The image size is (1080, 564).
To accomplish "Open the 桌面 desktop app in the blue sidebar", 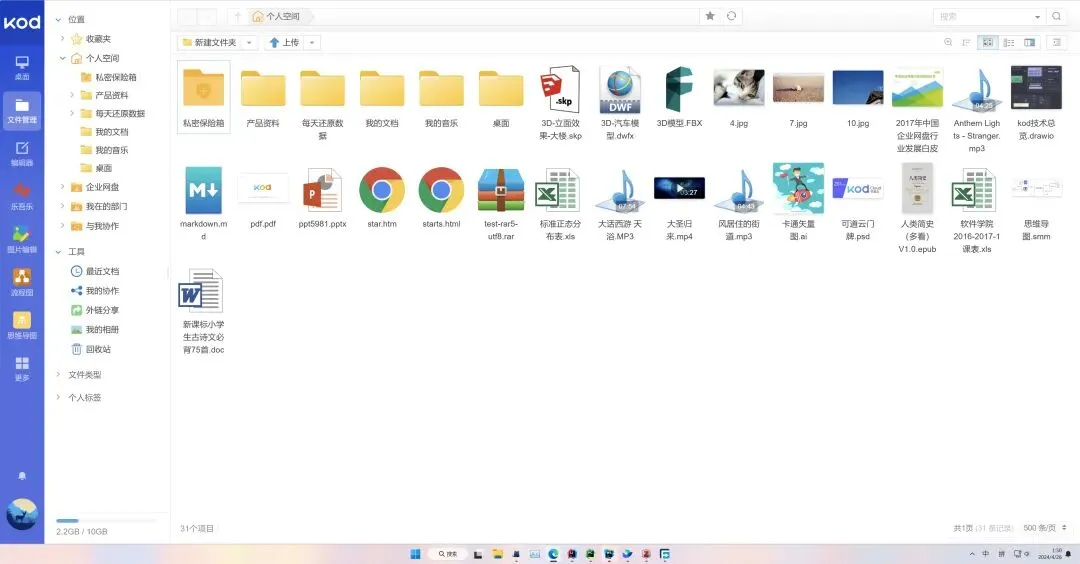I will pos(22,67).
